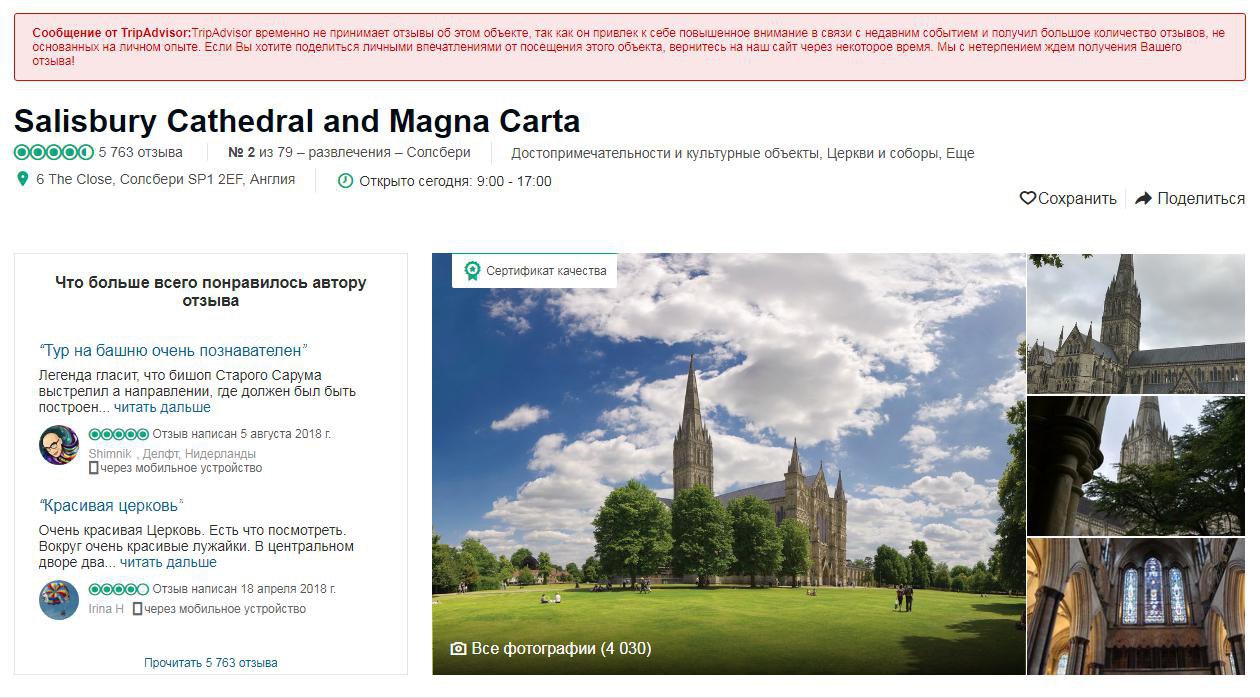Click Что больше всего понравилось автору отзыва heading
Viewport: 1260px width, 698px height.
(211, 291)
